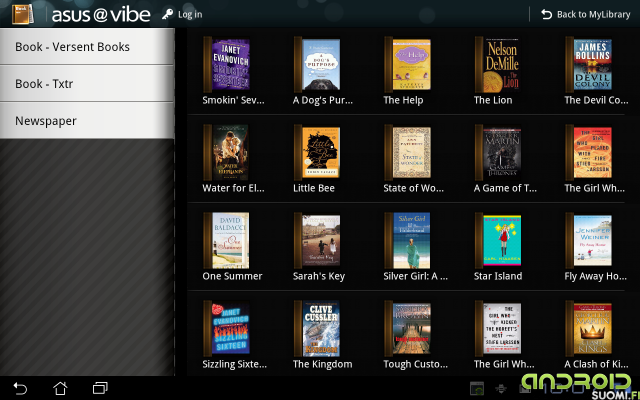The height and width of the screenshot is (400, 640).
Task: Click the "Smokin' Sev..." title text
Action: [x=233, y=100]
